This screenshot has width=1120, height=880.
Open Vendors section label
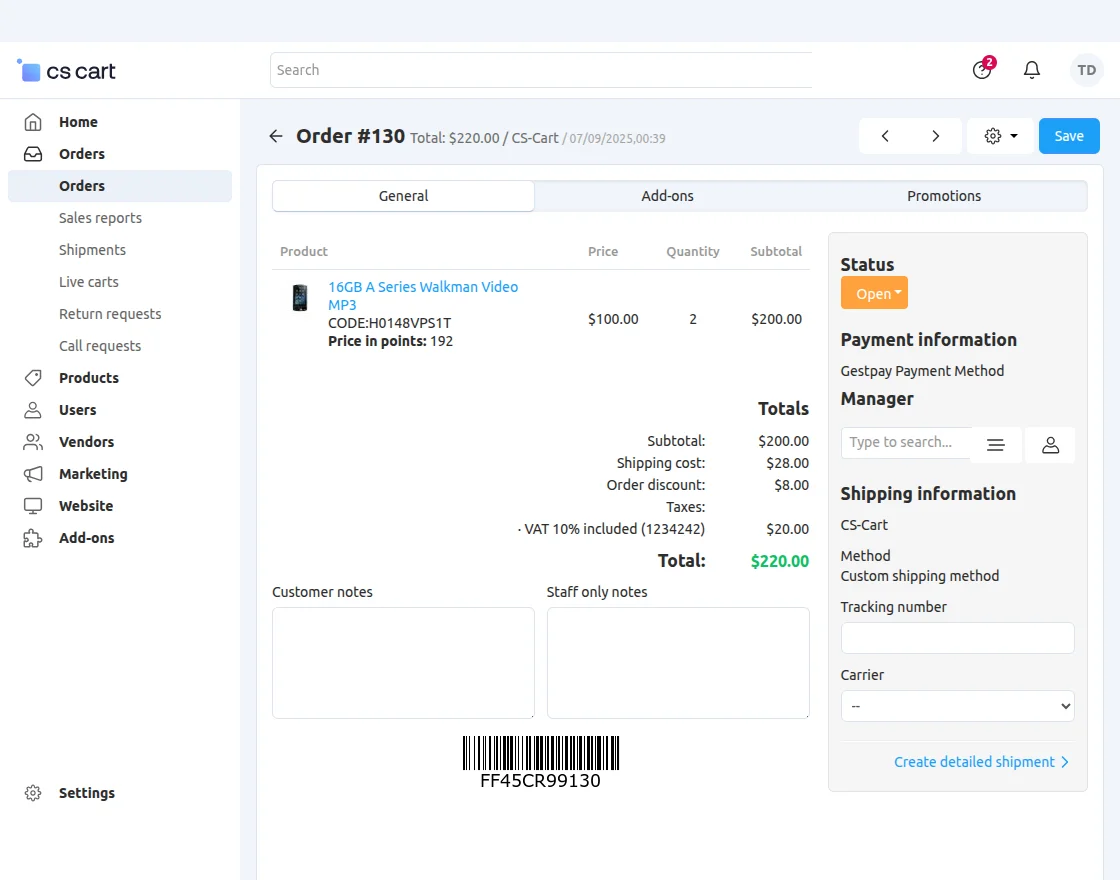point(86,442)
